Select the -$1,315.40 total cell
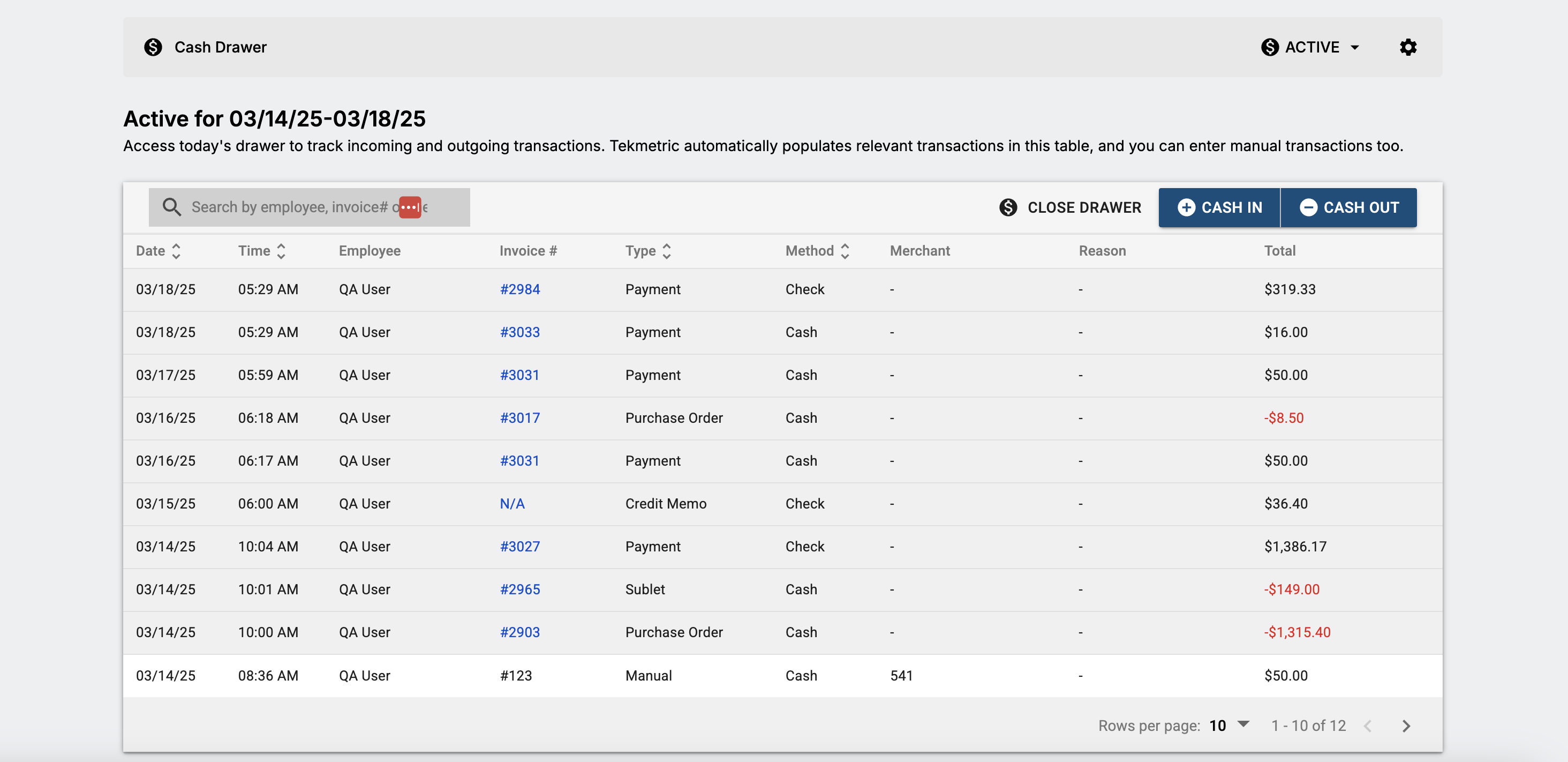Image resolution: width=1568 pixels, height=762 pixels. (1297, 632)
